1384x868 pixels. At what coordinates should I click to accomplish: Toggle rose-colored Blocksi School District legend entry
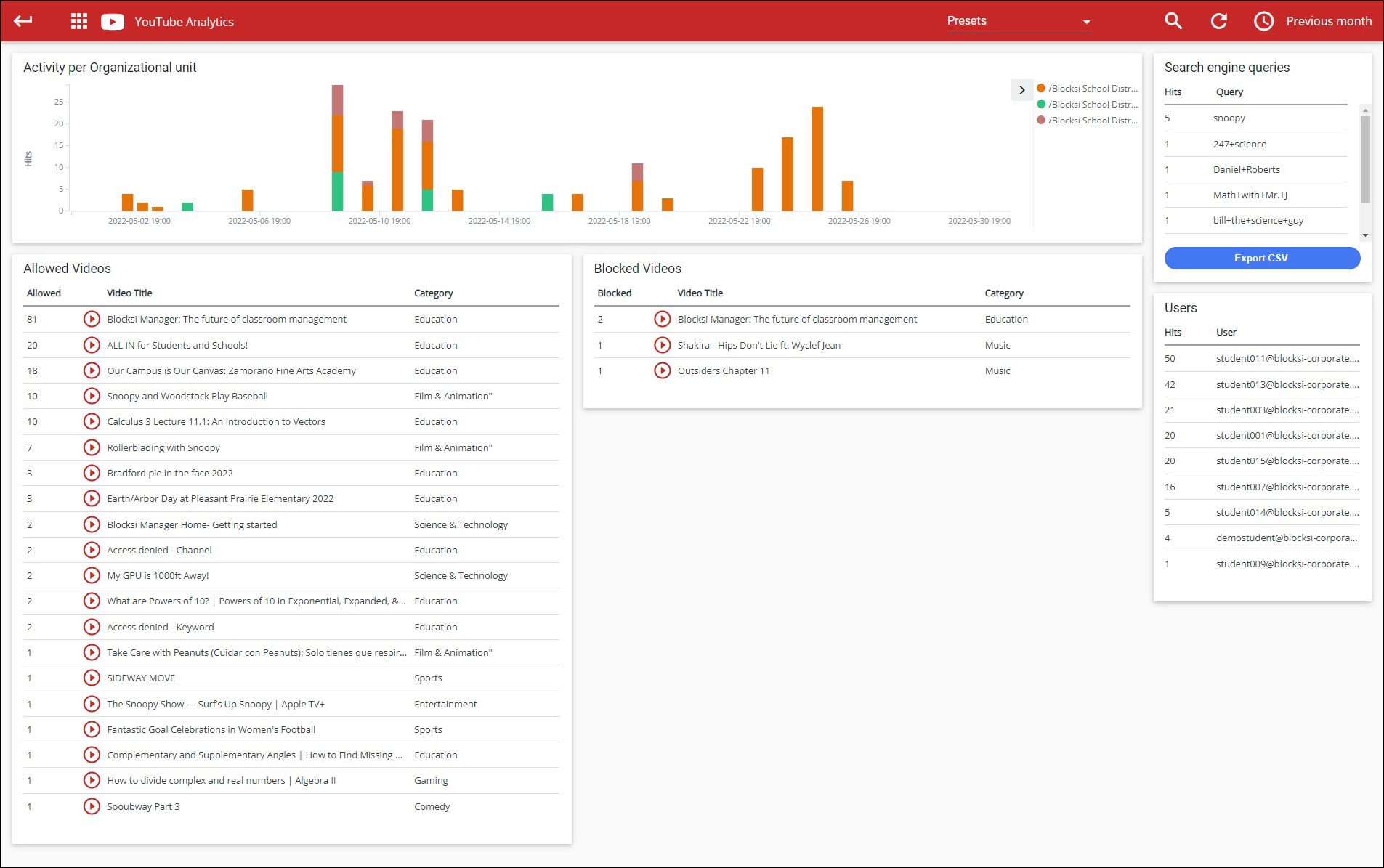tap(1088, 120)
